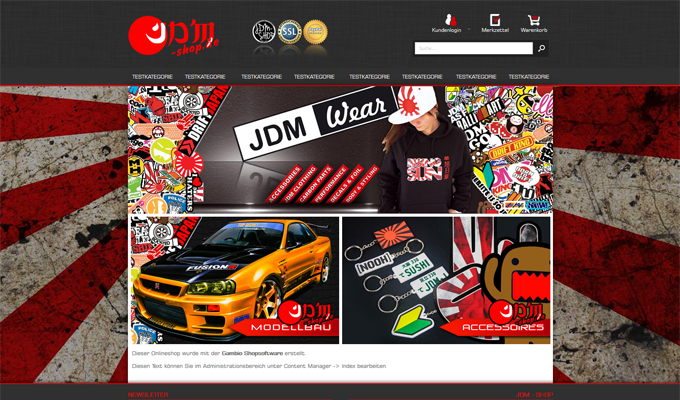Screen dimensions: 680x400
Task: Focus the Suche search input field
Action: click(x=474, y=48)
